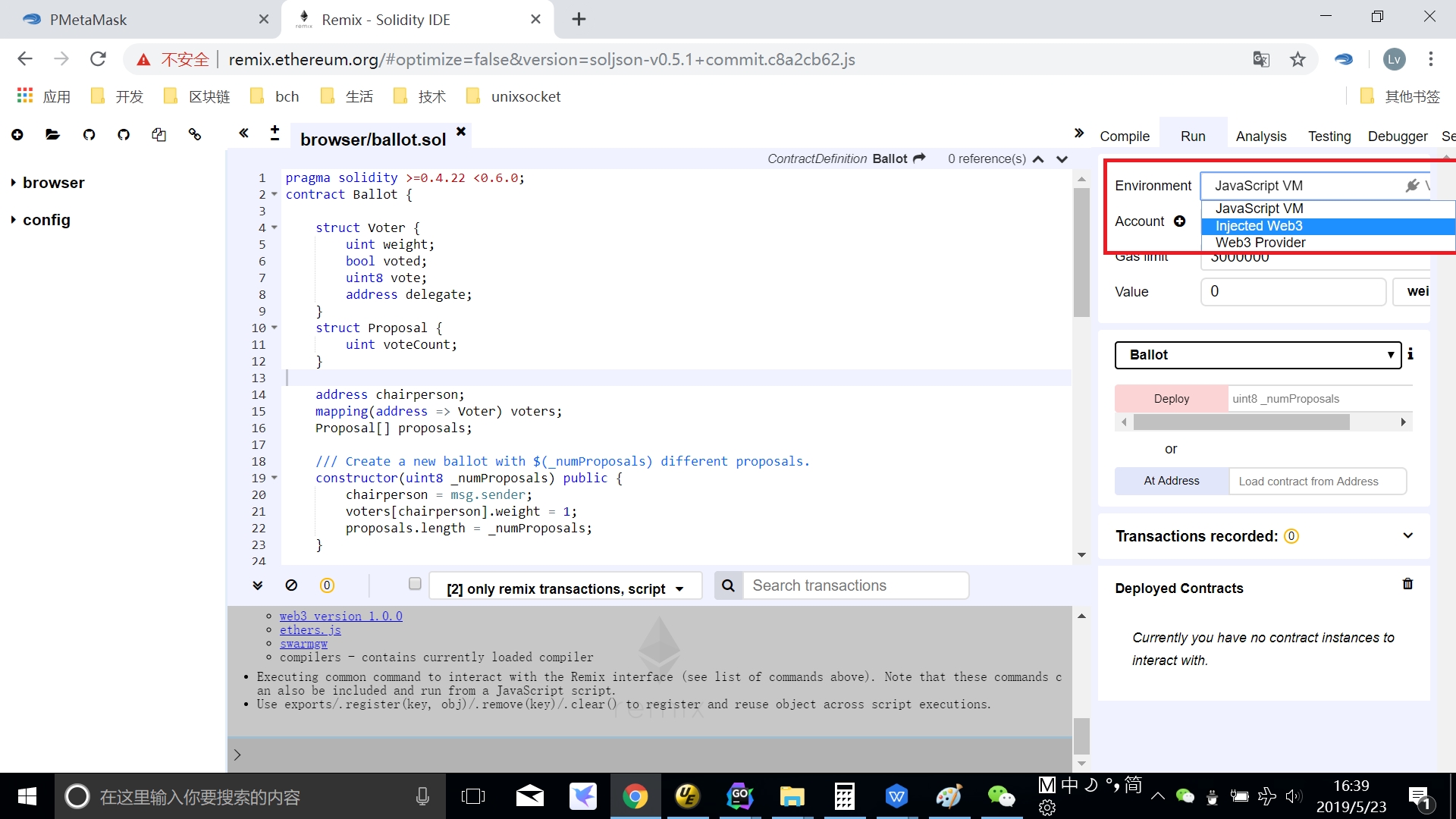Click the search magnifier icon in terminal bar

click(728, 585)
